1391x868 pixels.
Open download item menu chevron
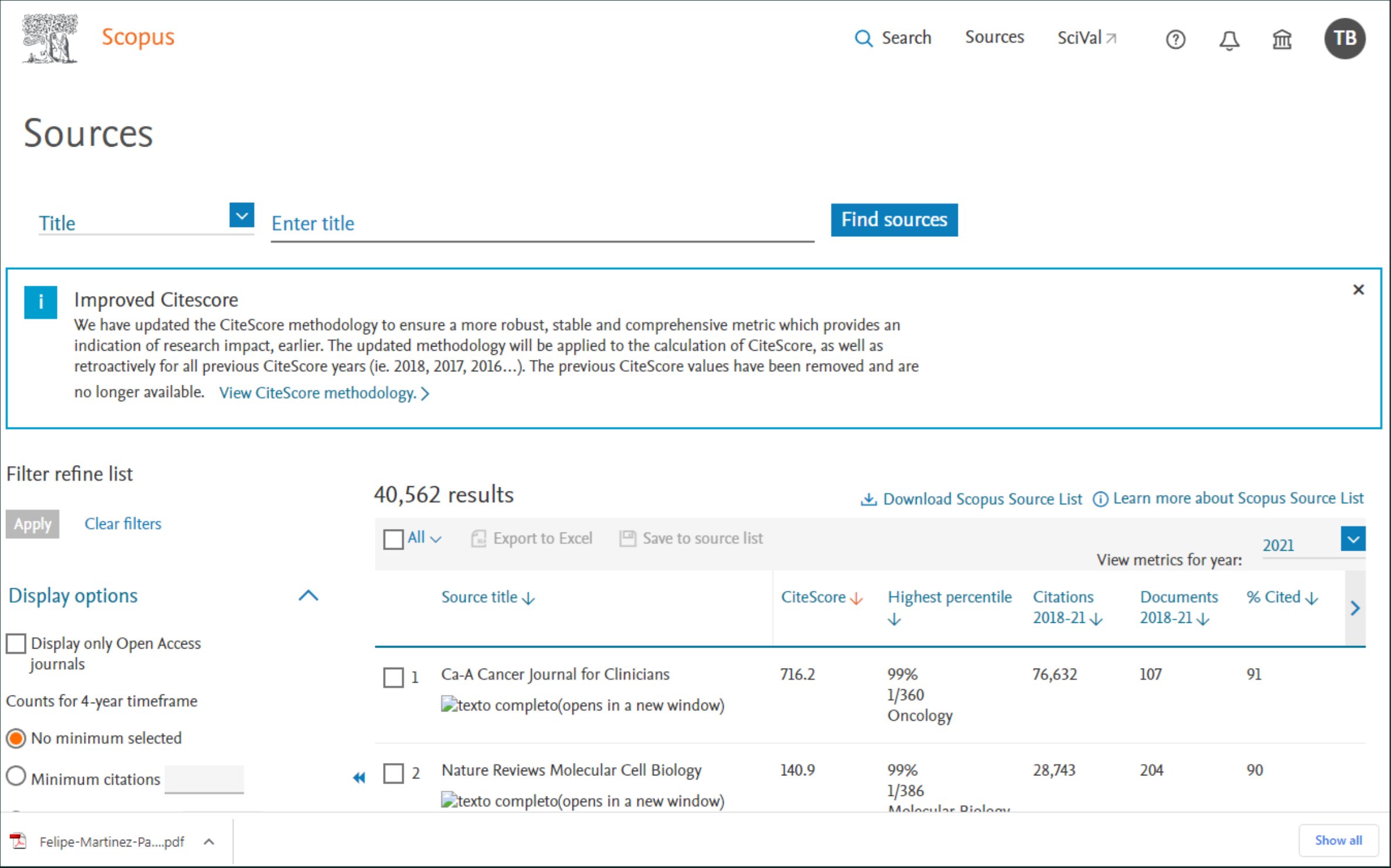click(x=209, y=842)
